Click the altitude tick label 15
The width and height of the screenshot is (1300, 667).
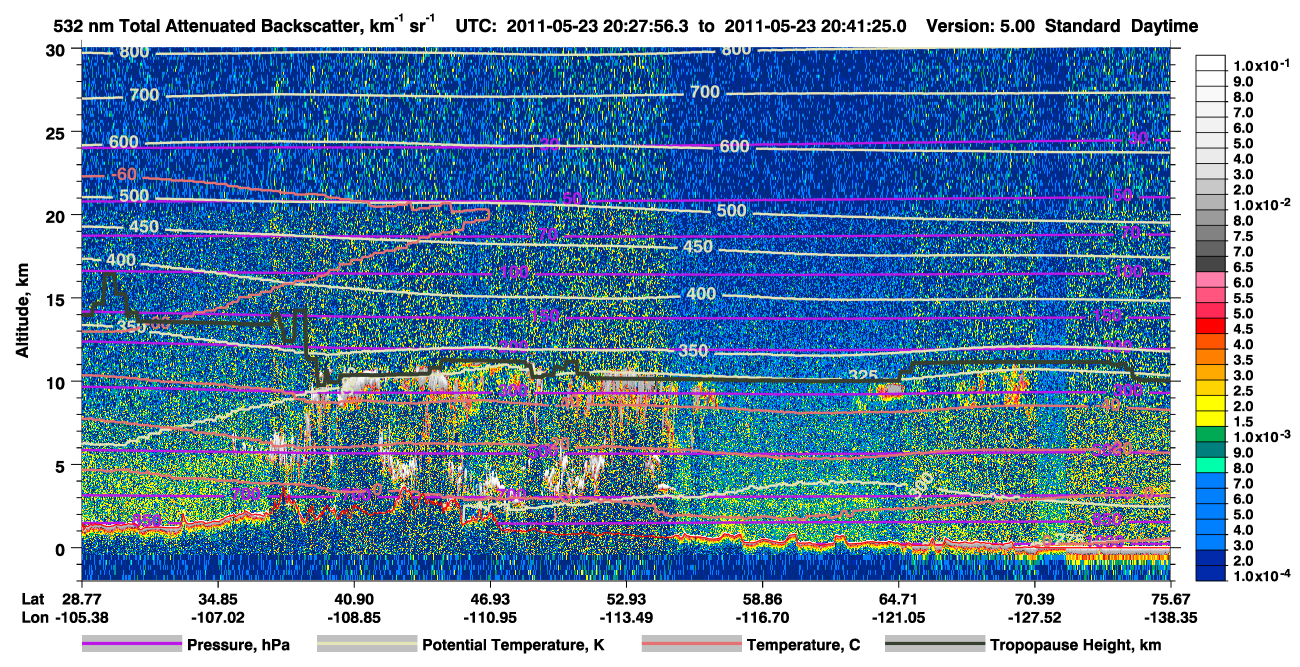[x=57, y=298]
